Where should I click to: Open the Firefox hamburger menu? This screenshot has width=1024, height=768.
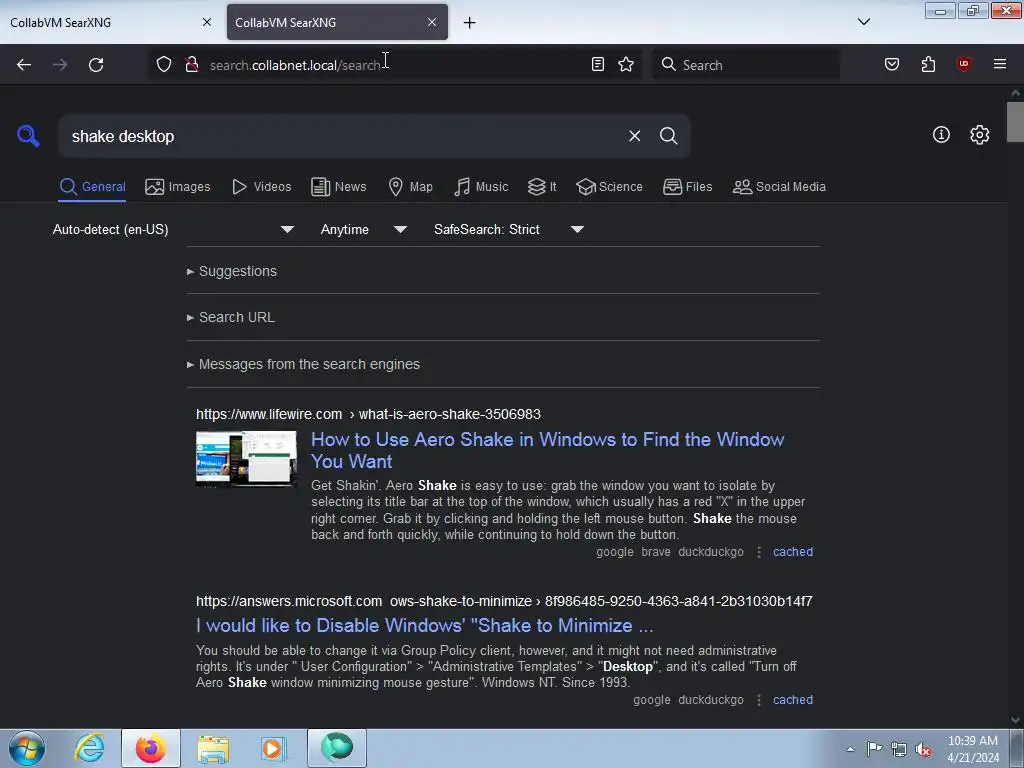[999, 64]
